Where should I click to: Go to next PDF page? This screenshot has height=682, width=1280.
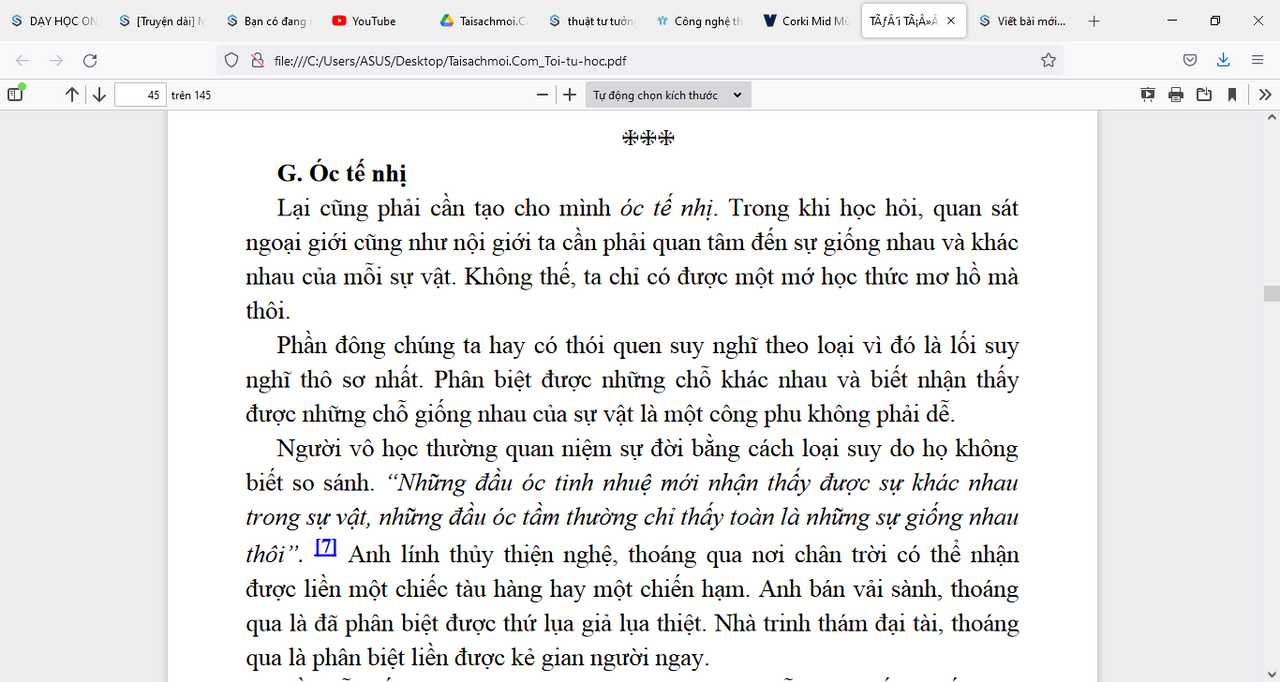pos(99,95)
